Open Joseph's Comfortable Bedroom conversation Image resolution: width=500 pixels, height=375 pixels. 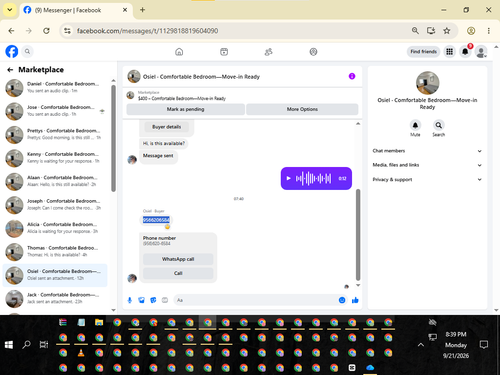[x=55, y=204]
